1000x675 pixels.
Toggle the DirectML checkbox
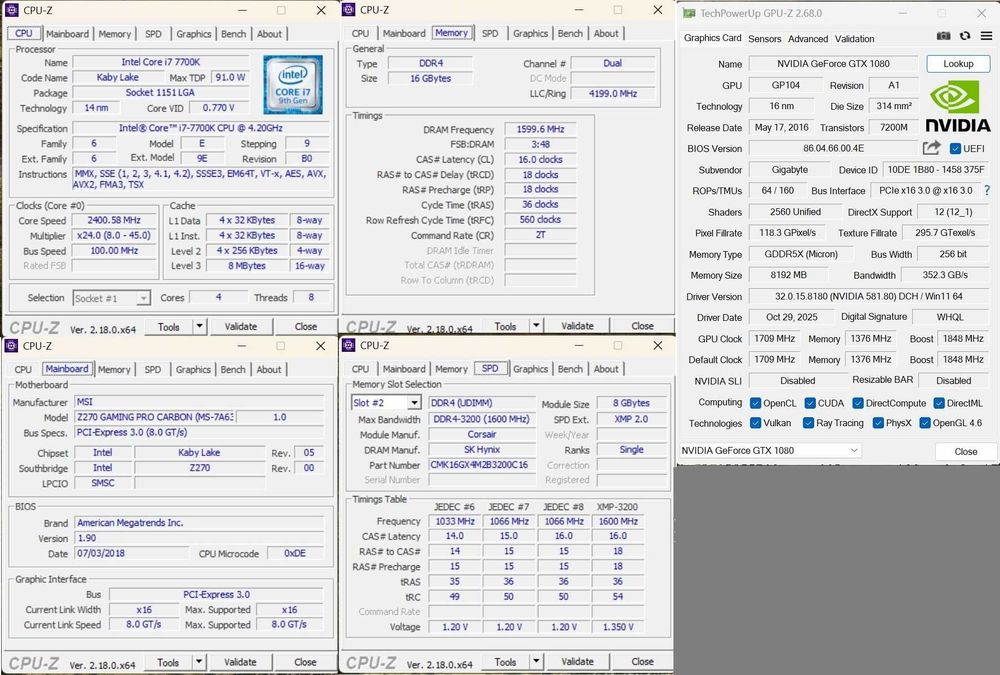click(939, 403)
